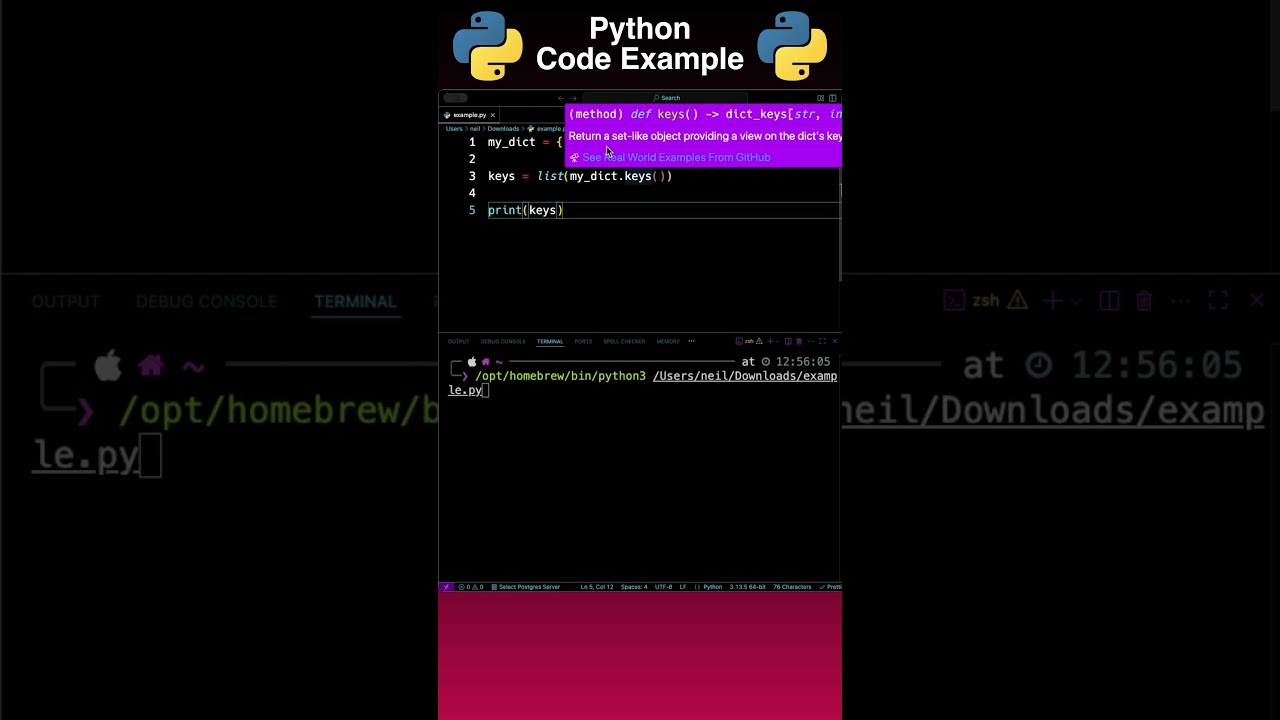Click the Users breadcrumb segment
The height and width of the screenshot is (720, 1280).
point(454,128)
